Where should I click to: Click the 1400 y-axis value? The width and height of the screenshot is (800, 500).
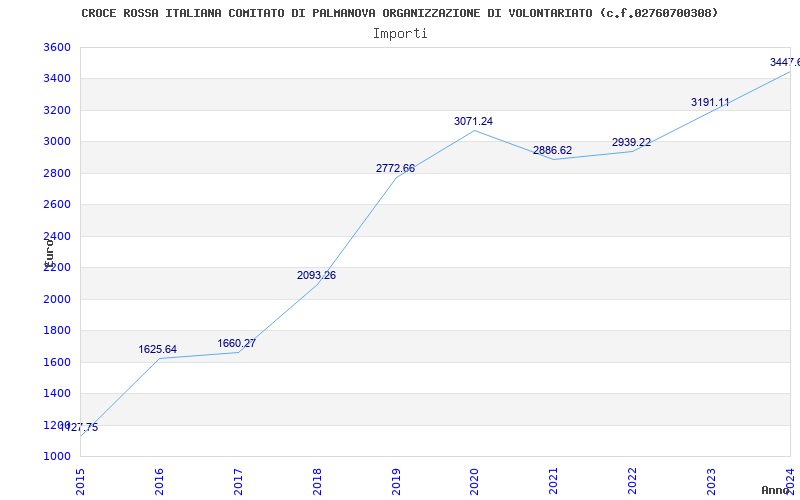pos(57,393)
